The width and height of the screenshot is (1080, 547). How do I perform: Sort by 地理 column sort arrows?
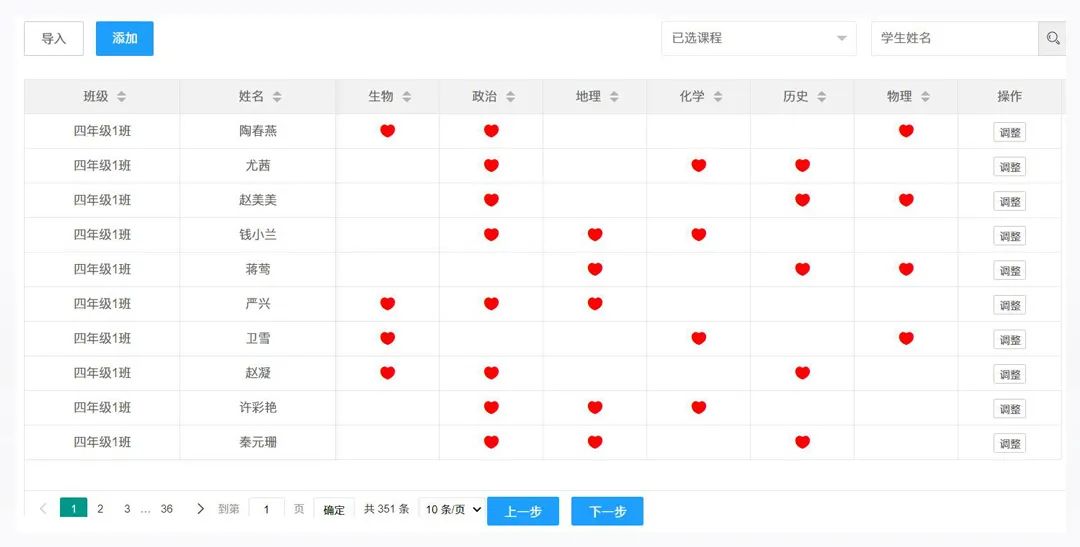click(x=614, y=96)
